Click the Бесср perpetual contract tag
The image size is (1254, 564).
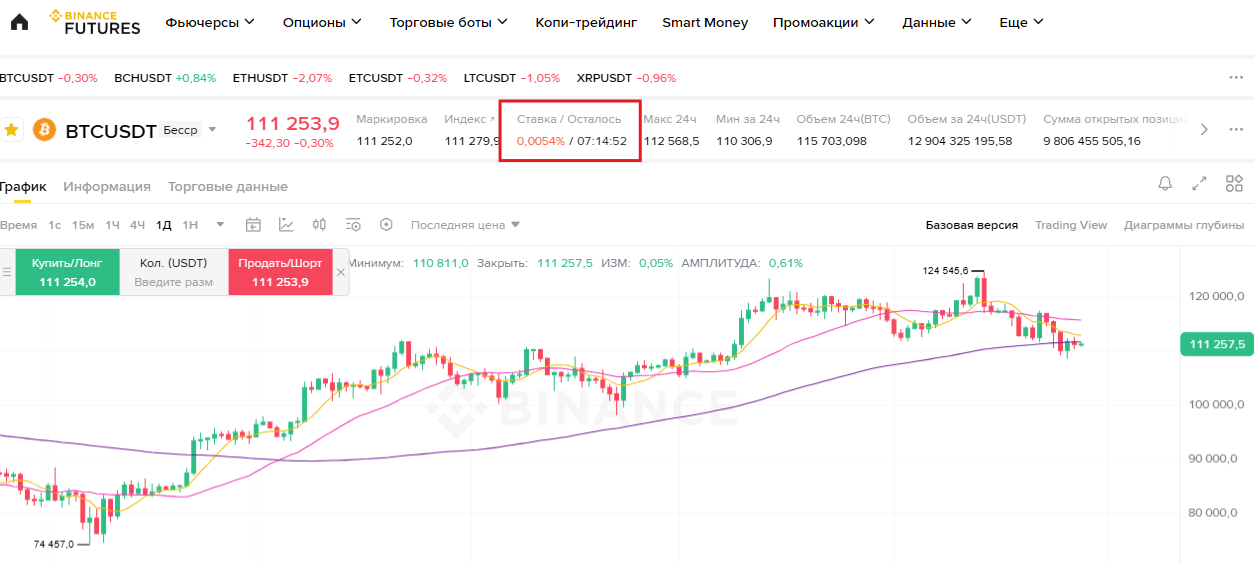(181, 130)
